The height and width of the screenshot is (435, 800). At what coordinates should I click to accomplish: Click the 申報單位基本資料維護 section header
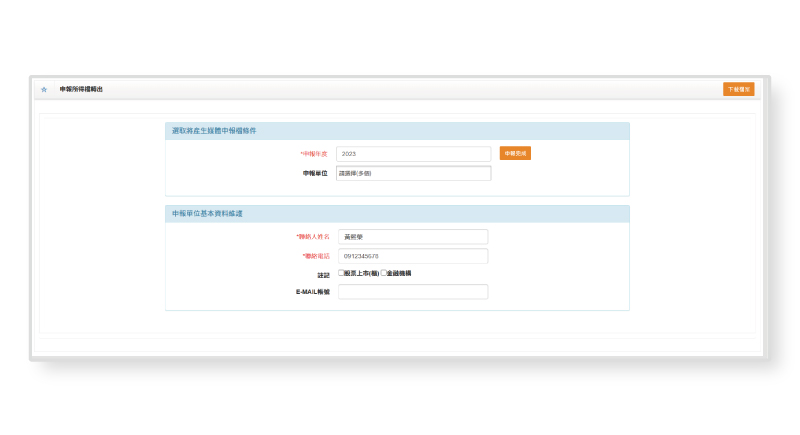point(207,214)
